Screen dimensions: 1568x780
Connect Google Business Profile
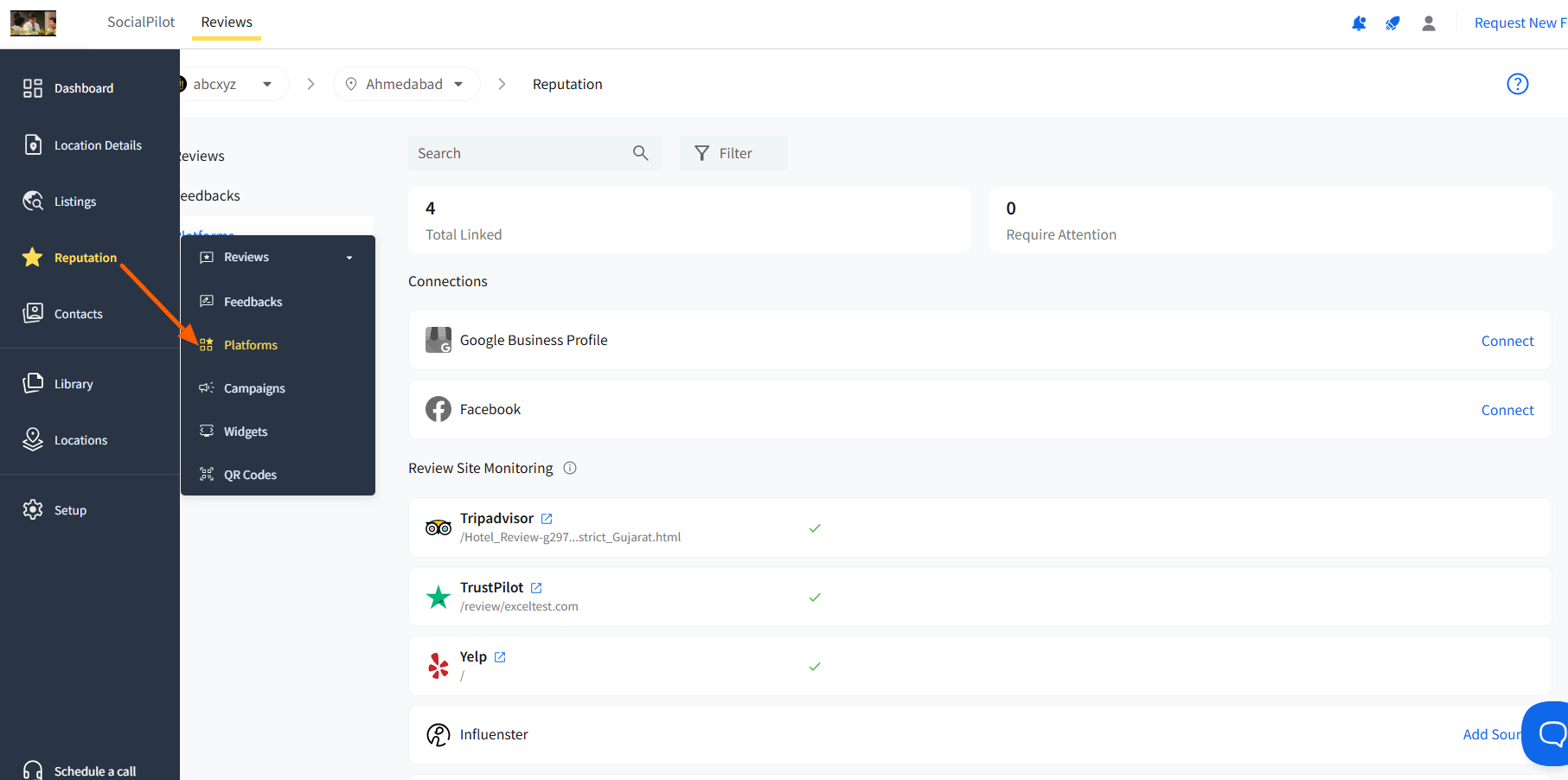click(1507, 341)
